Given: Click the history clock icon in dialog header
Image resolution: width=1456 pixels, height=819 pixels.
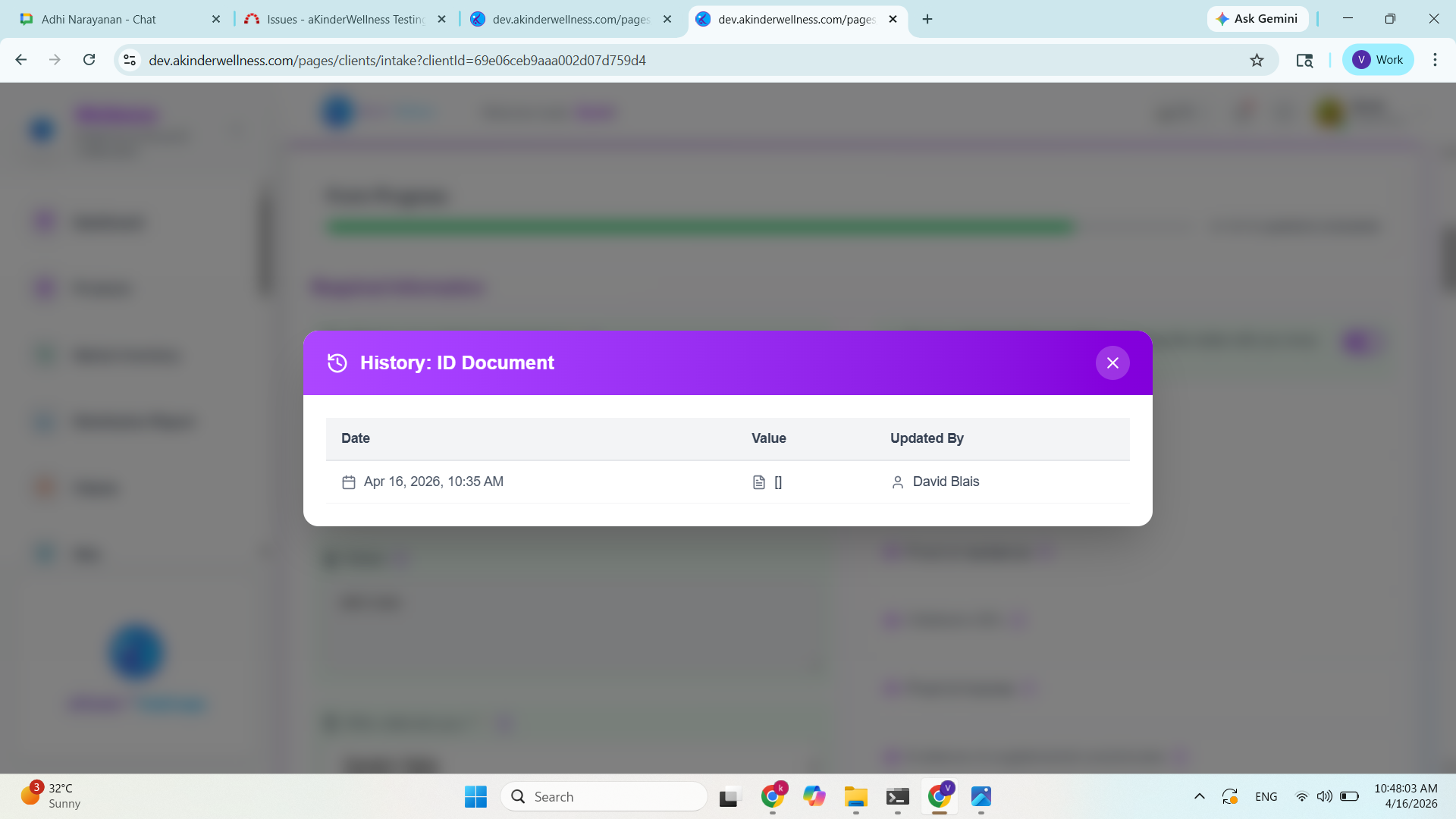Looking at the screenshot, I should pos(337,363).
